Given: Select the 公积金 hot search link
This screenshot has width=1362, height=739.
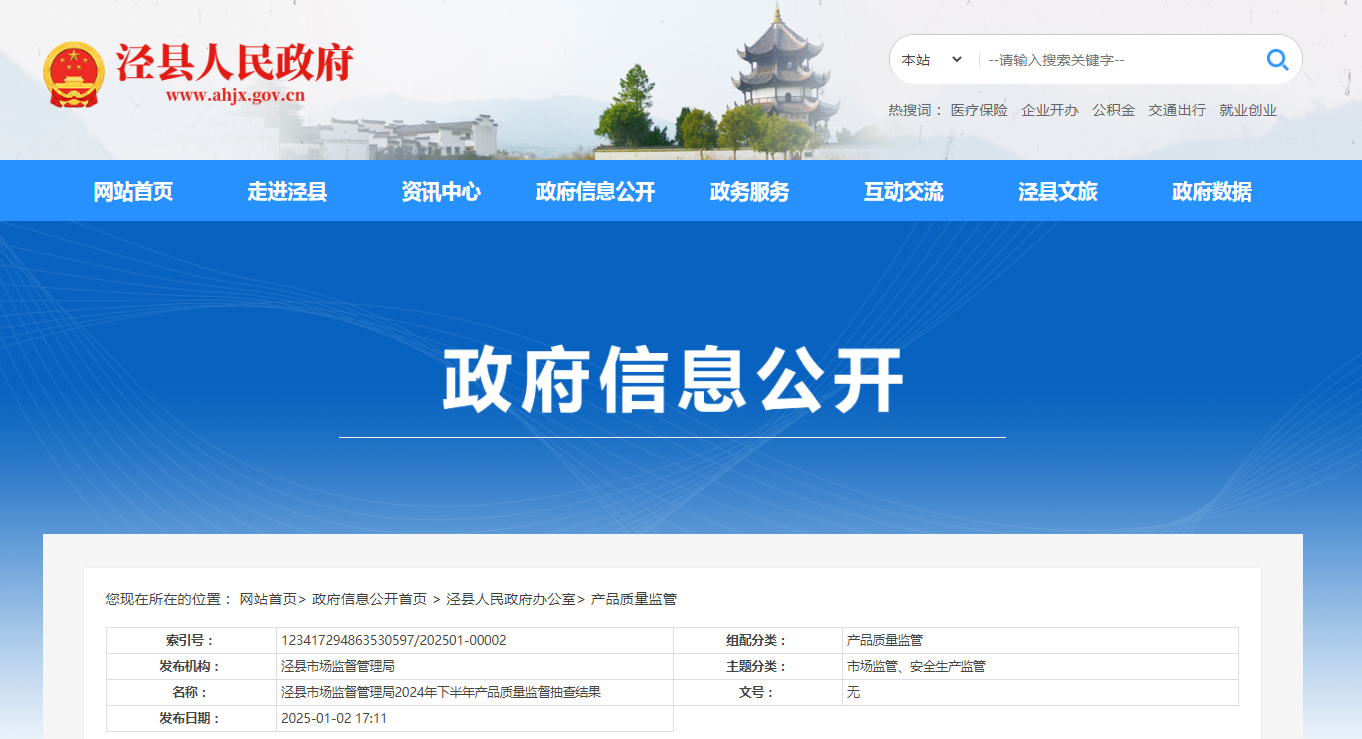Looking at the screenshot, I should coord(1113,111).
